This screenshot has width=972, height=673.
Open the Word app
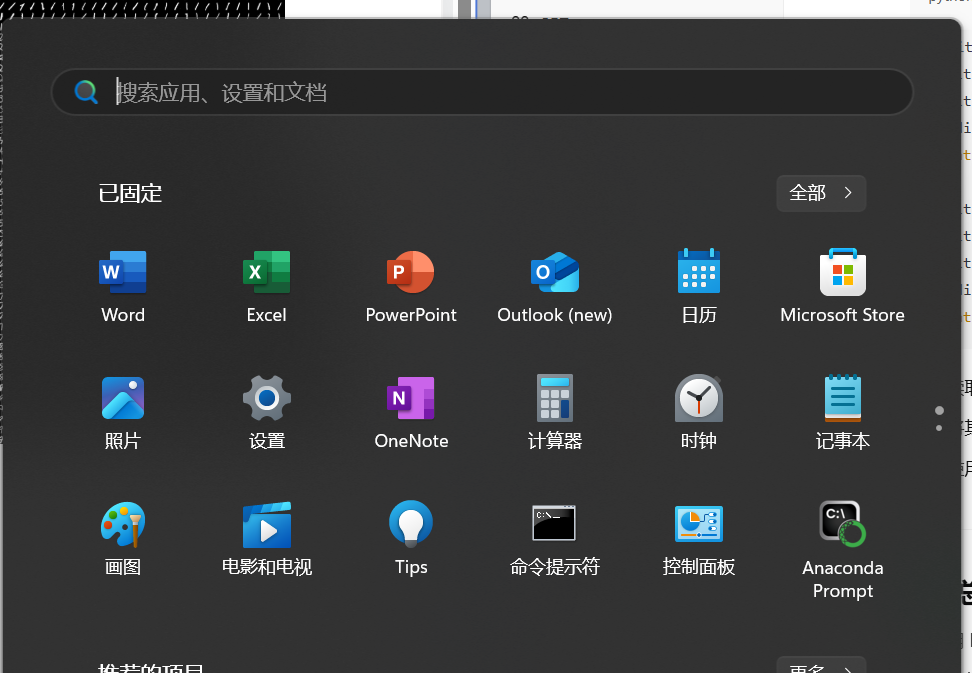click(x=123, y=286)
